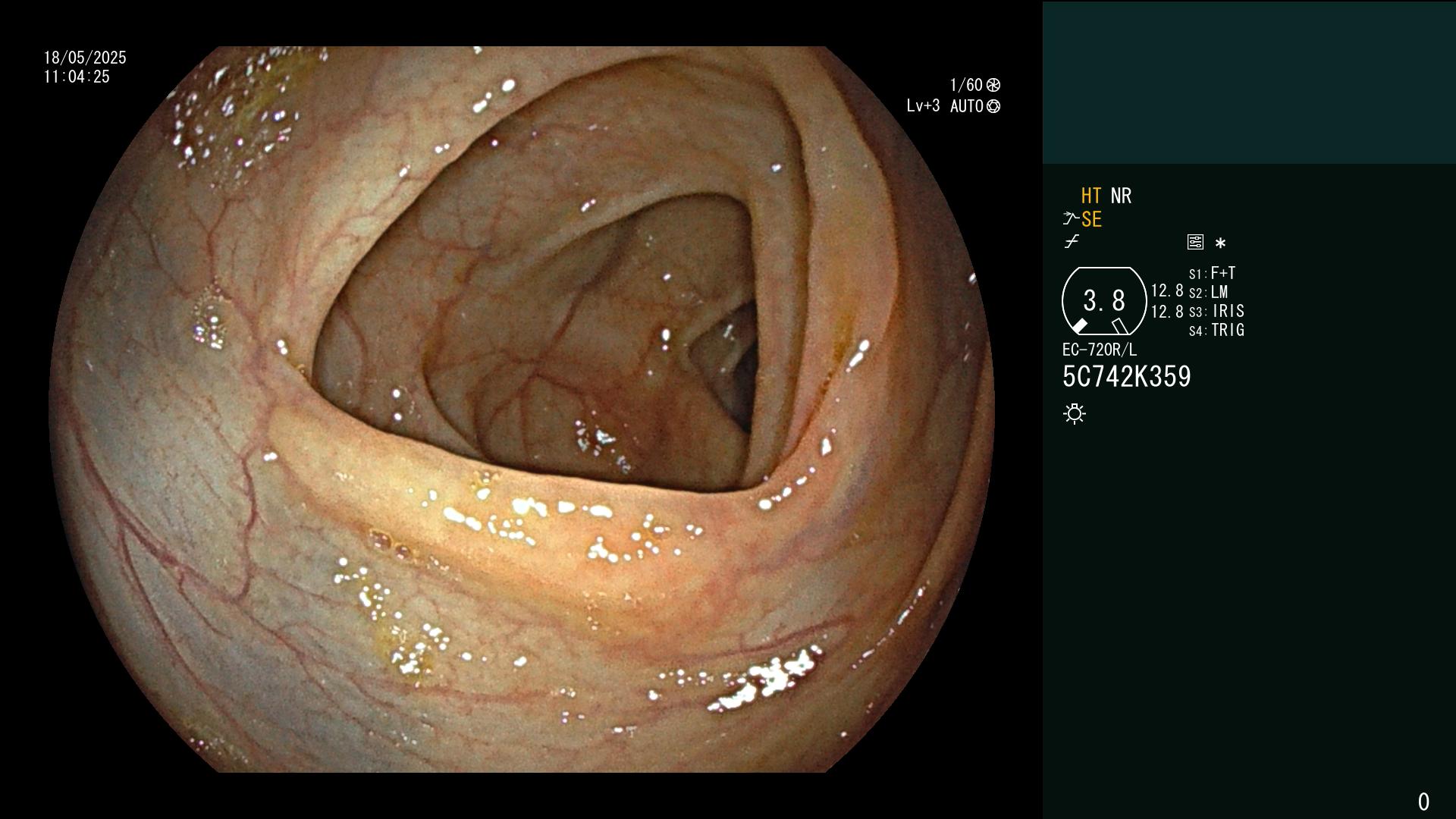
Task: Click the date 18/05/2025
Action: point(85,58)
